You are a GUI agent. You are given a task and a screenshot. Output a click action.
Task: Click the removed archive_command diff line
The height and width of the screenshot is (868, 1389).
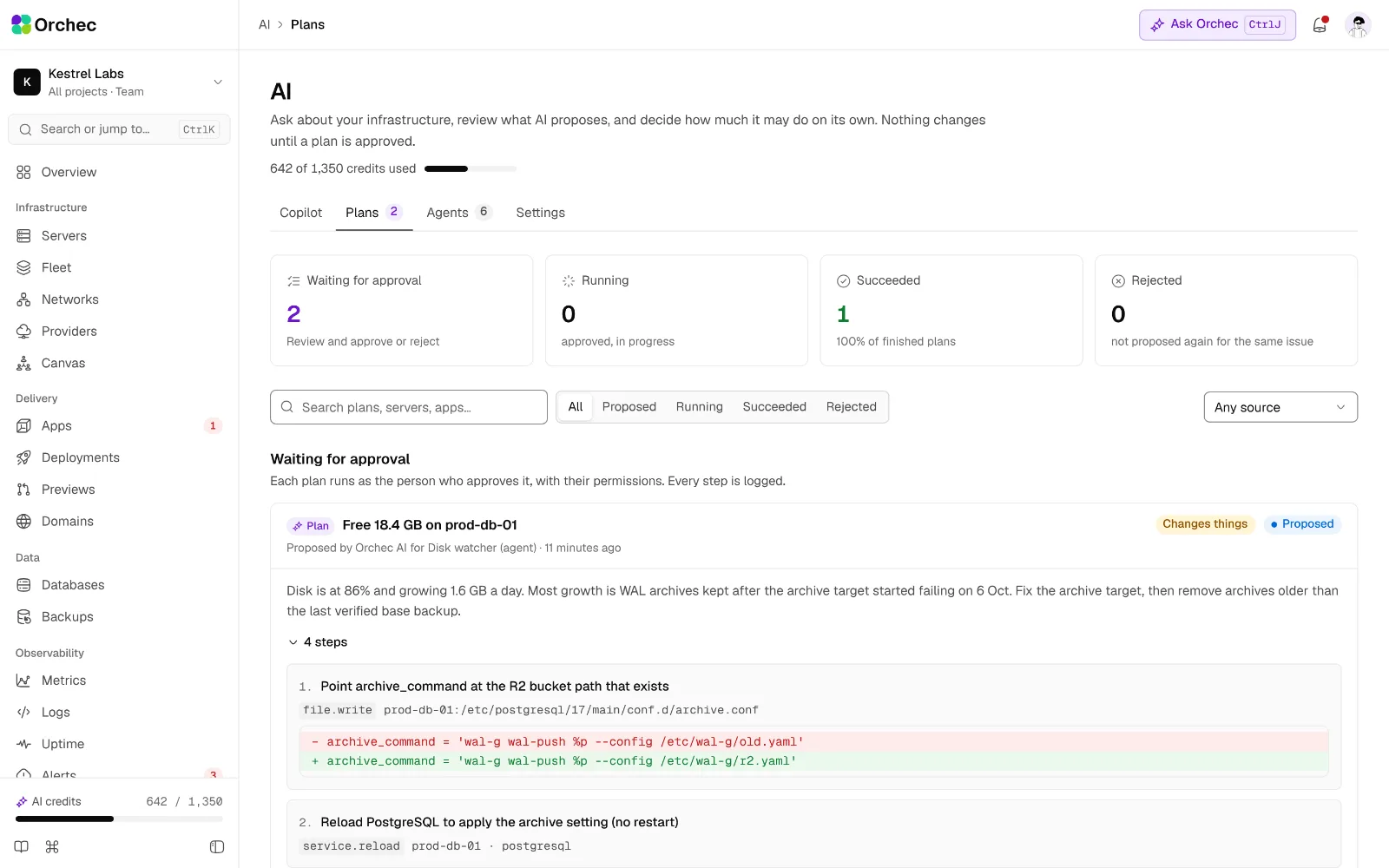(x=814, y=742)
